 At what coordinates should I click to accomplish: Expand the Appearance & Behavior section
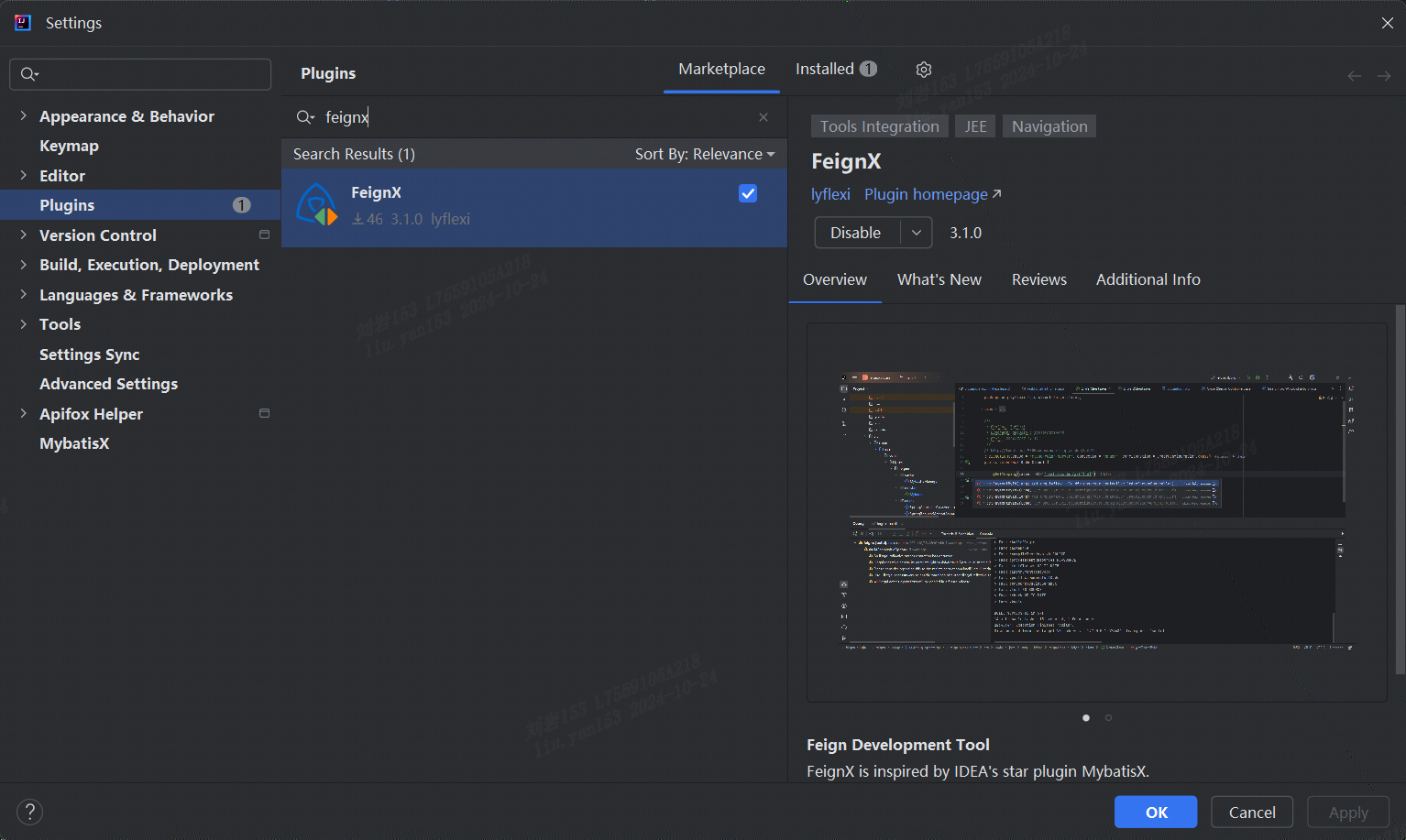click(x=23, y=116)
